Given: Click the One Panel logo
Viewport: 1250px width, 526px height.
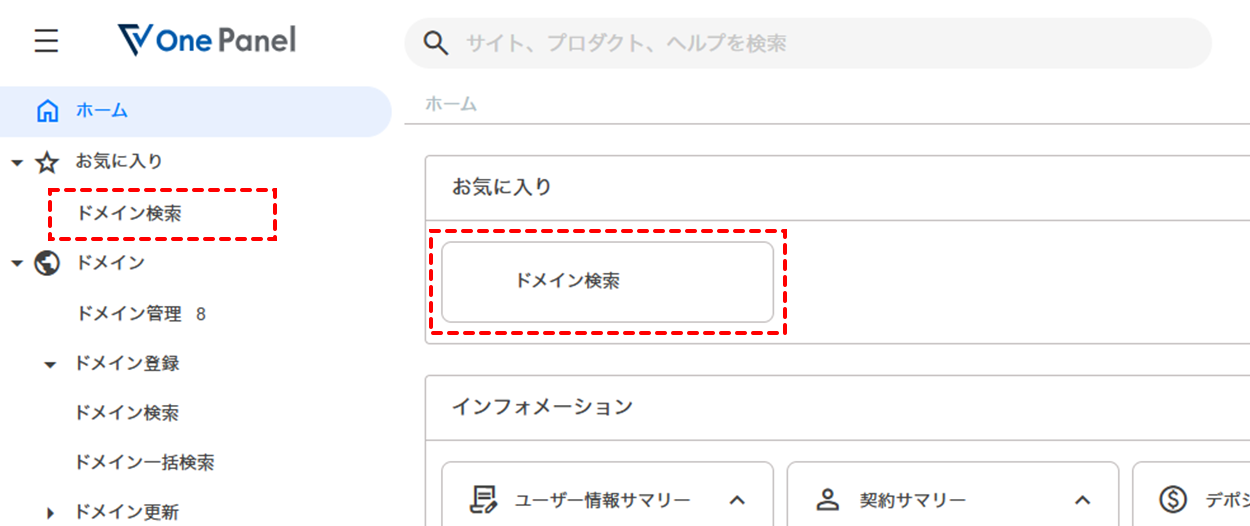Looking at the screenshot, I should [206, 40].
